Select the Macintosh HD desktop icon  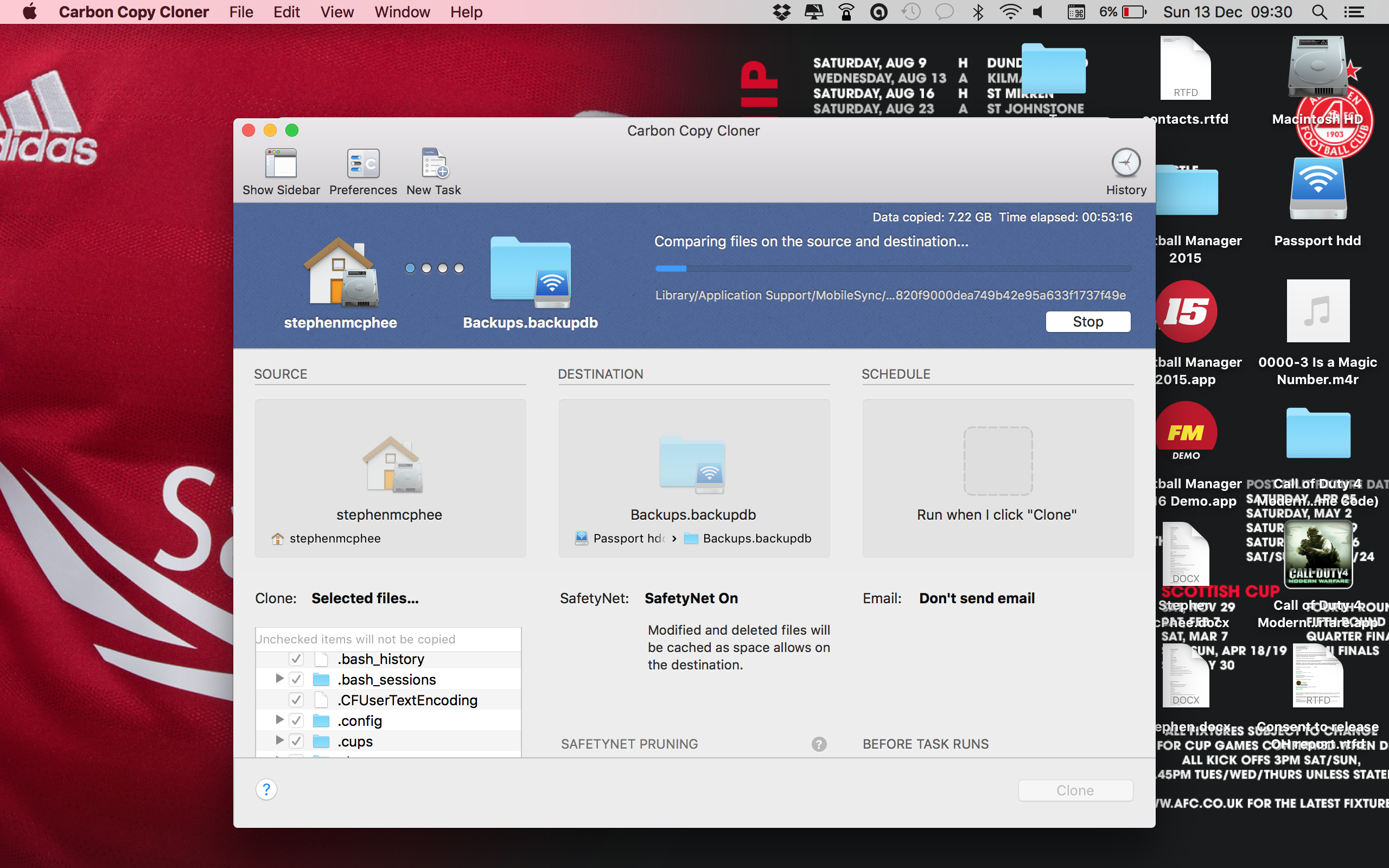(1317, 67)
